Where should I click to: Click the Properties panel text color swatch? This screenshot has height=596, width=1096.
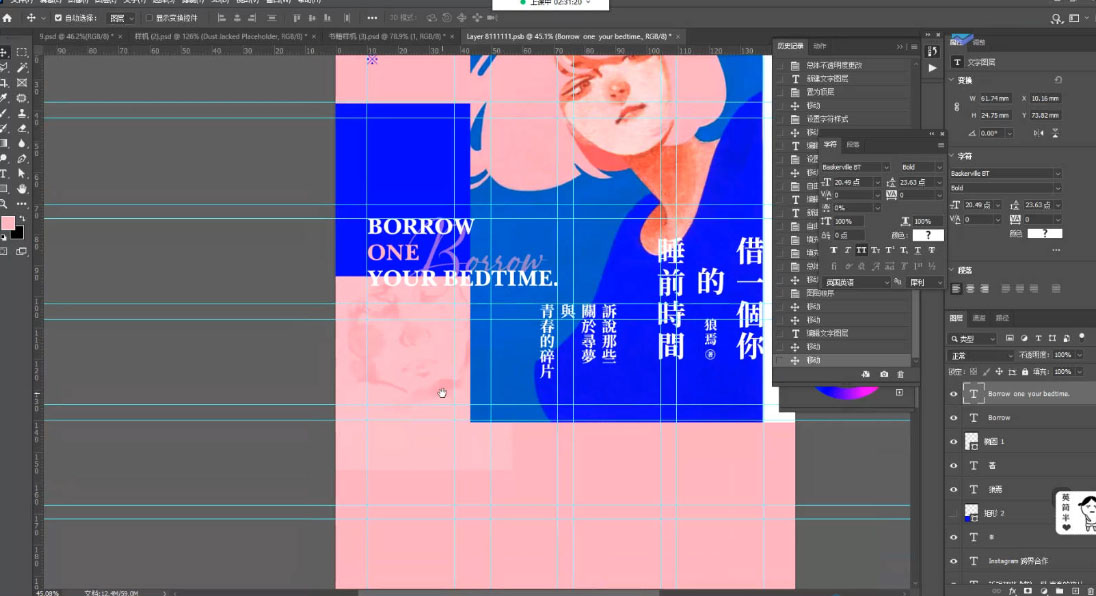[x=1044, y=233]
